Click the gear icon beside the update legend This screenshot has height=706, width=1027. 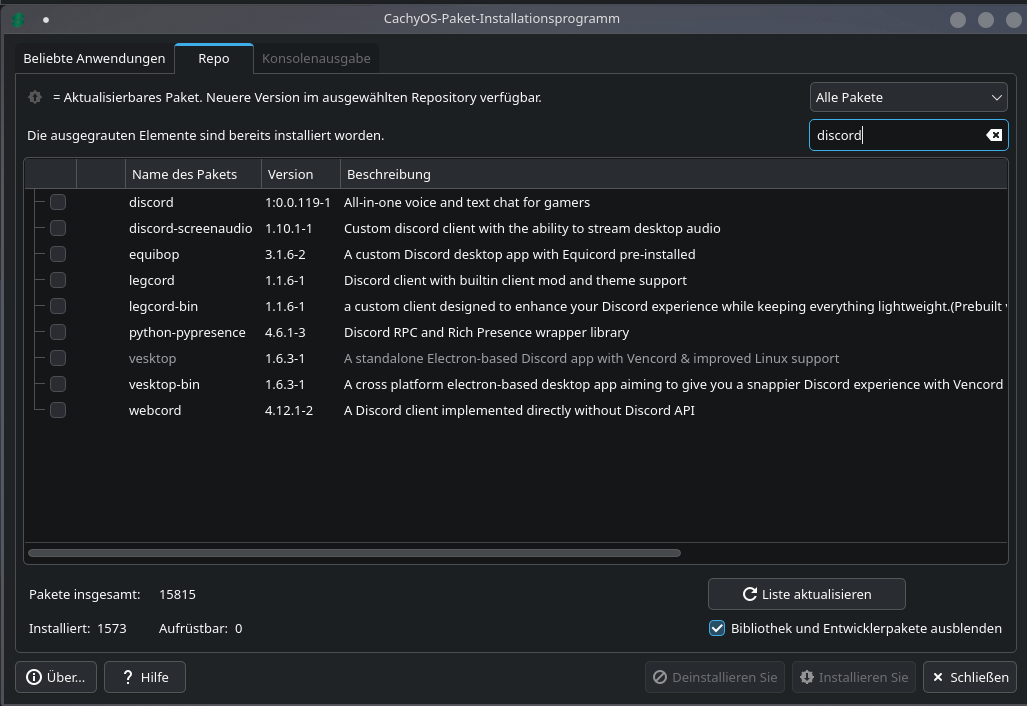pyautogui.click(x=36, y=97)
